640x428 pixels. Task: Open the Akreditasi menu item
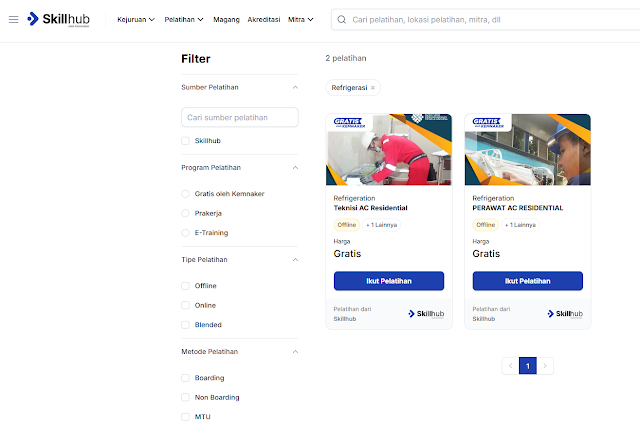coord(264,19)
